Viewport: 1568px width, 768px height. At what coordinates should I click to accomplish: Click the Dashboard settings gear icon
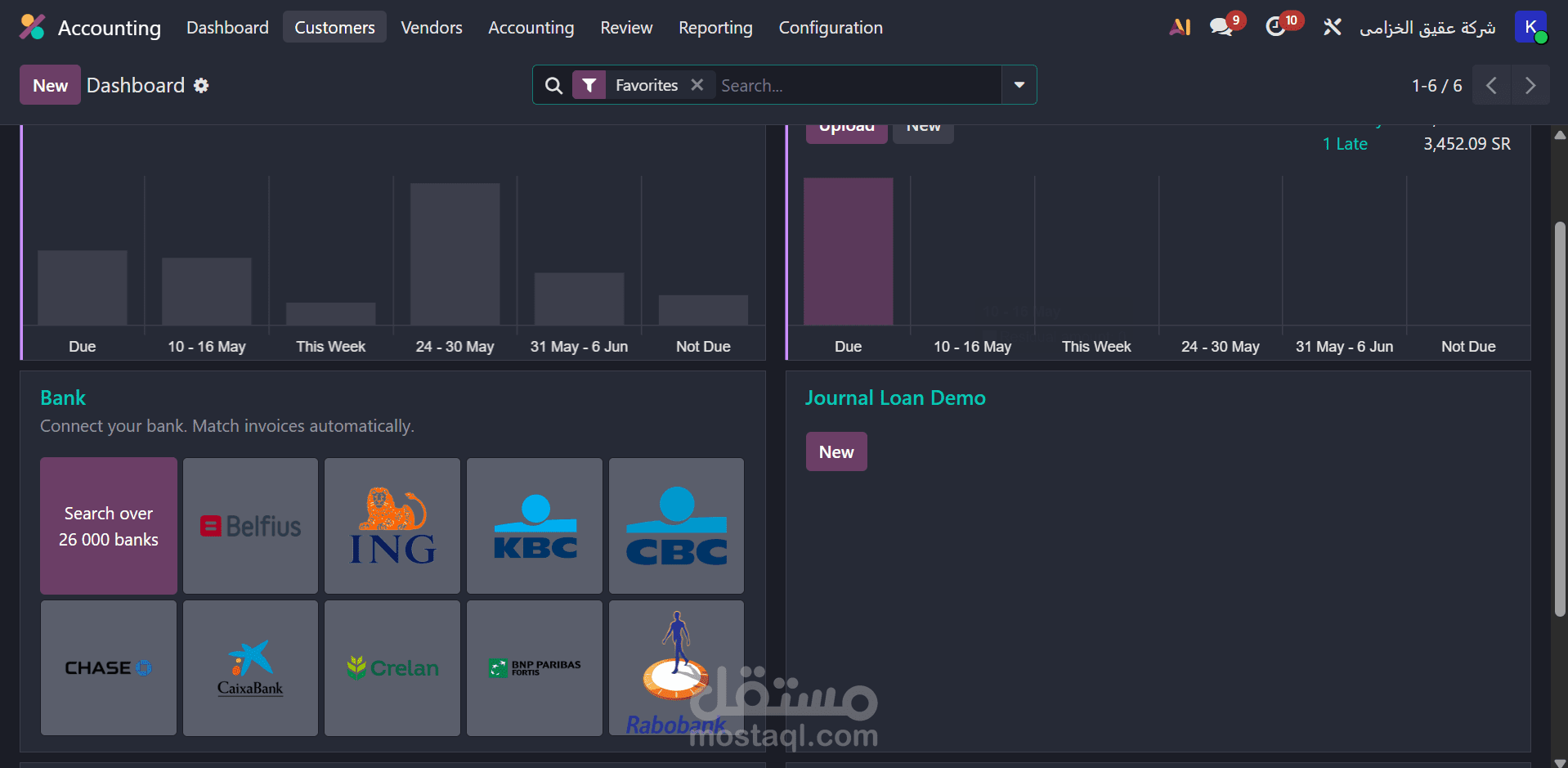coord(201,86)
